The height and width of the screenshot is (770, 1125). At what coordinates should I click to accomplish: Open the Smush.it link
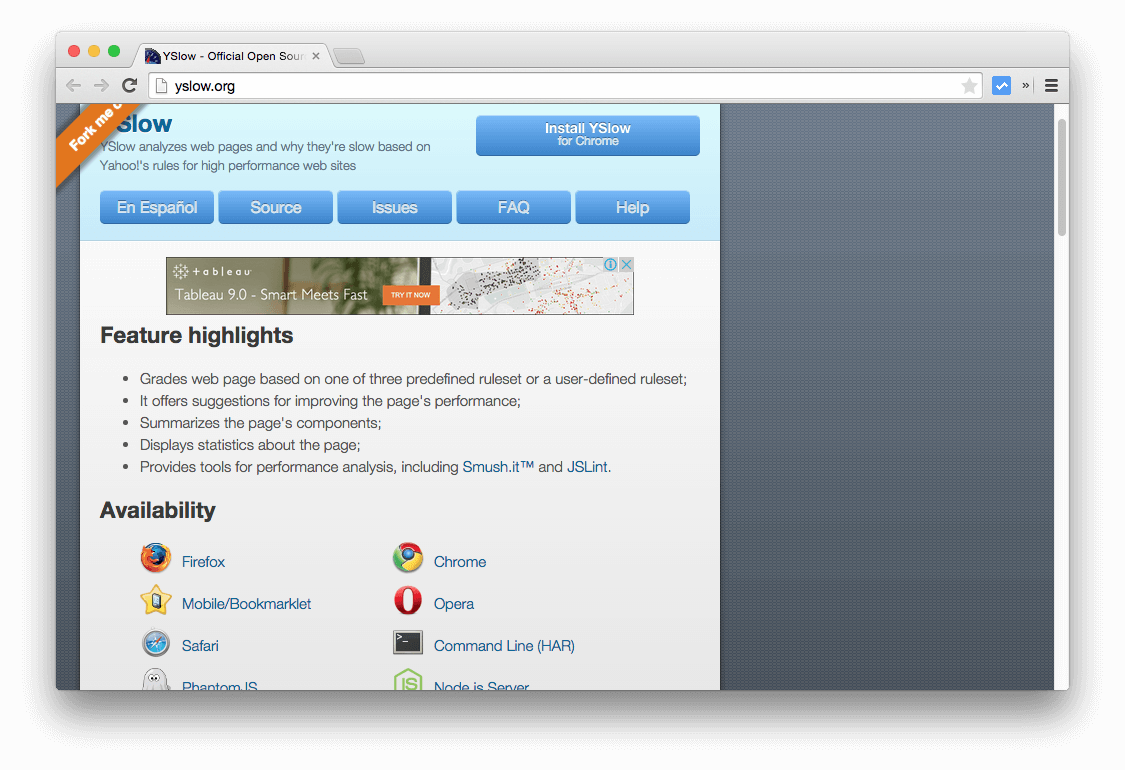tap(490, 467)
